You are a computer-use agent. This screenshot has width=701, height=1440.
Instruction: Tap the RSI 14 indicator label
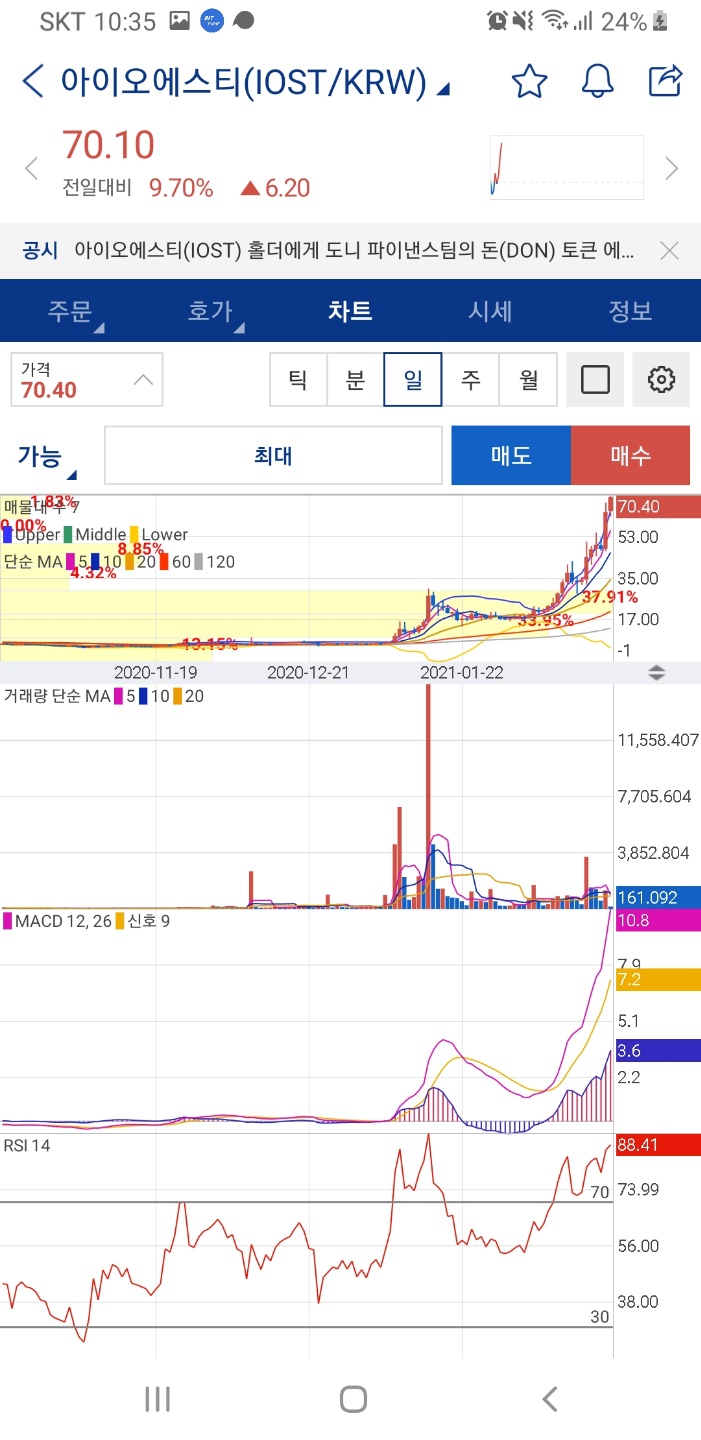tap(27, 1146)
